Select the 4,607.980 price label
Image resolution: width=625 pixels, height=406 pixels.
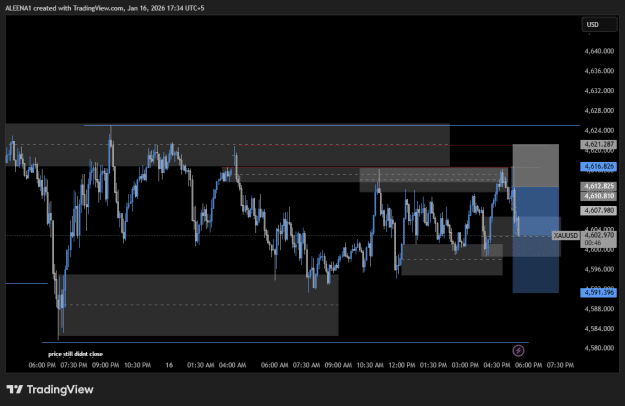[599, 210]
